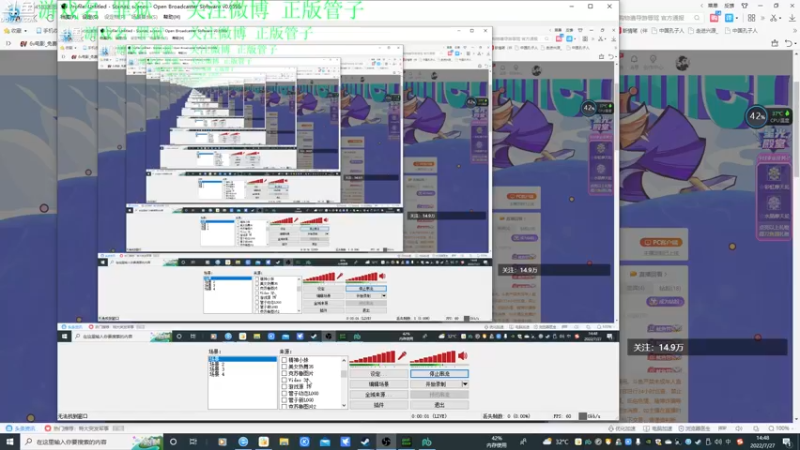This screenshot has width=800, height=450.
Task: Mute the desktop speaker icon in OBS
Action: pyautogui.click(x=462, y=356)
